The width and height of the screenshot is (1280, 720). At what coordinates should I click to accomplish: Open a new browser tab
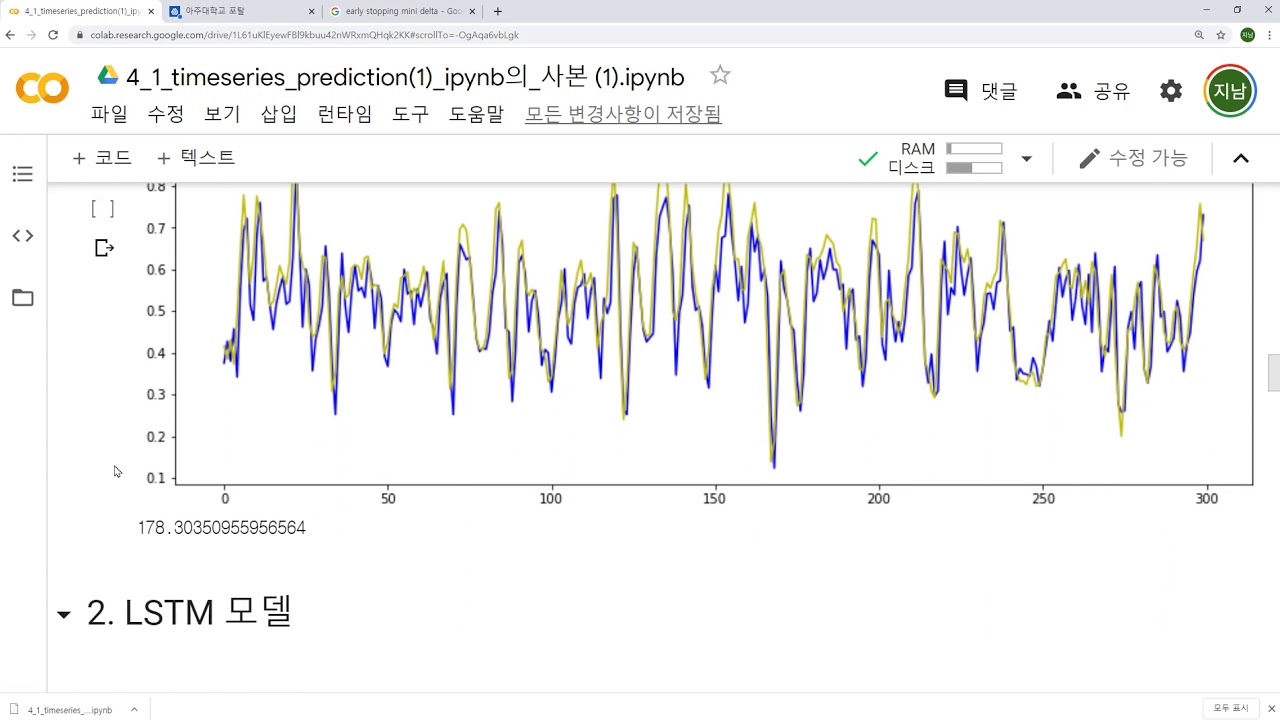(498, 11)
